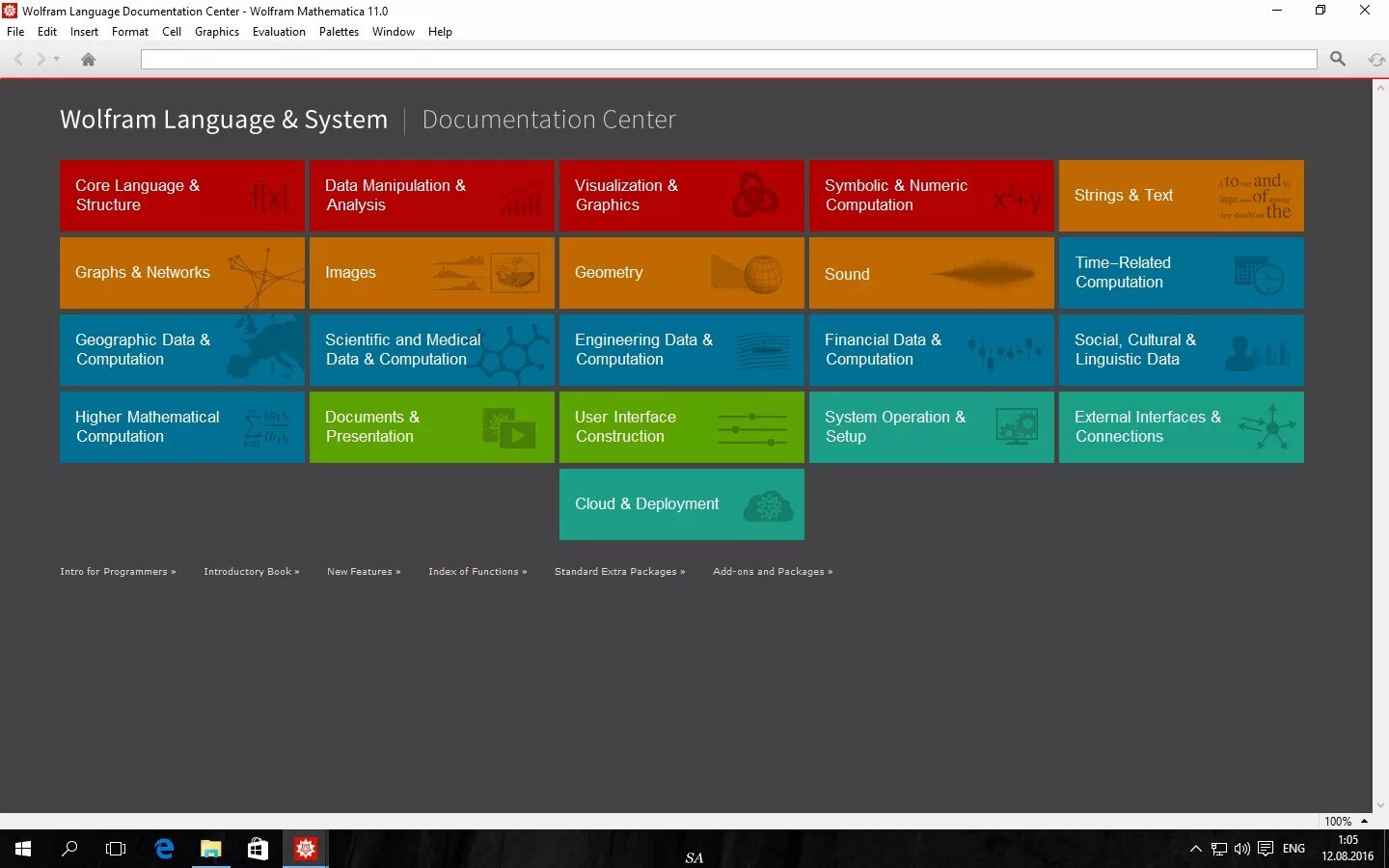
Task: Open External Interfaces & Connections tile
Action: (x=1182, y=427)
